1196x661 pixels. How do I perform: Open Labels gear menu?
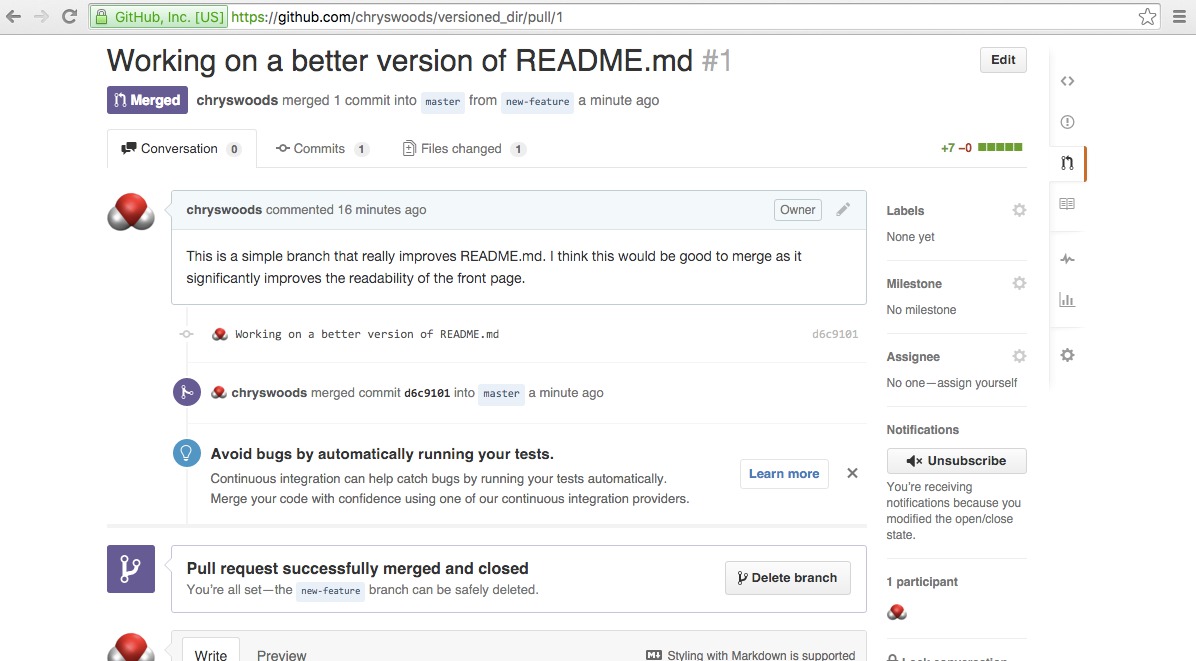1019,210
